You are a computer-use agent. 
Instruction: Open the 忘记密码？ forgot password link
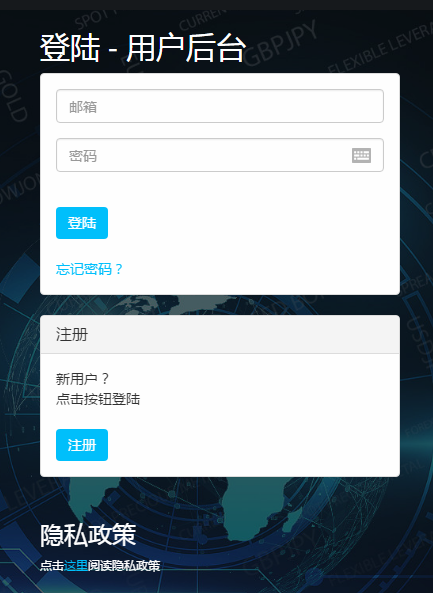coord(89,269)
